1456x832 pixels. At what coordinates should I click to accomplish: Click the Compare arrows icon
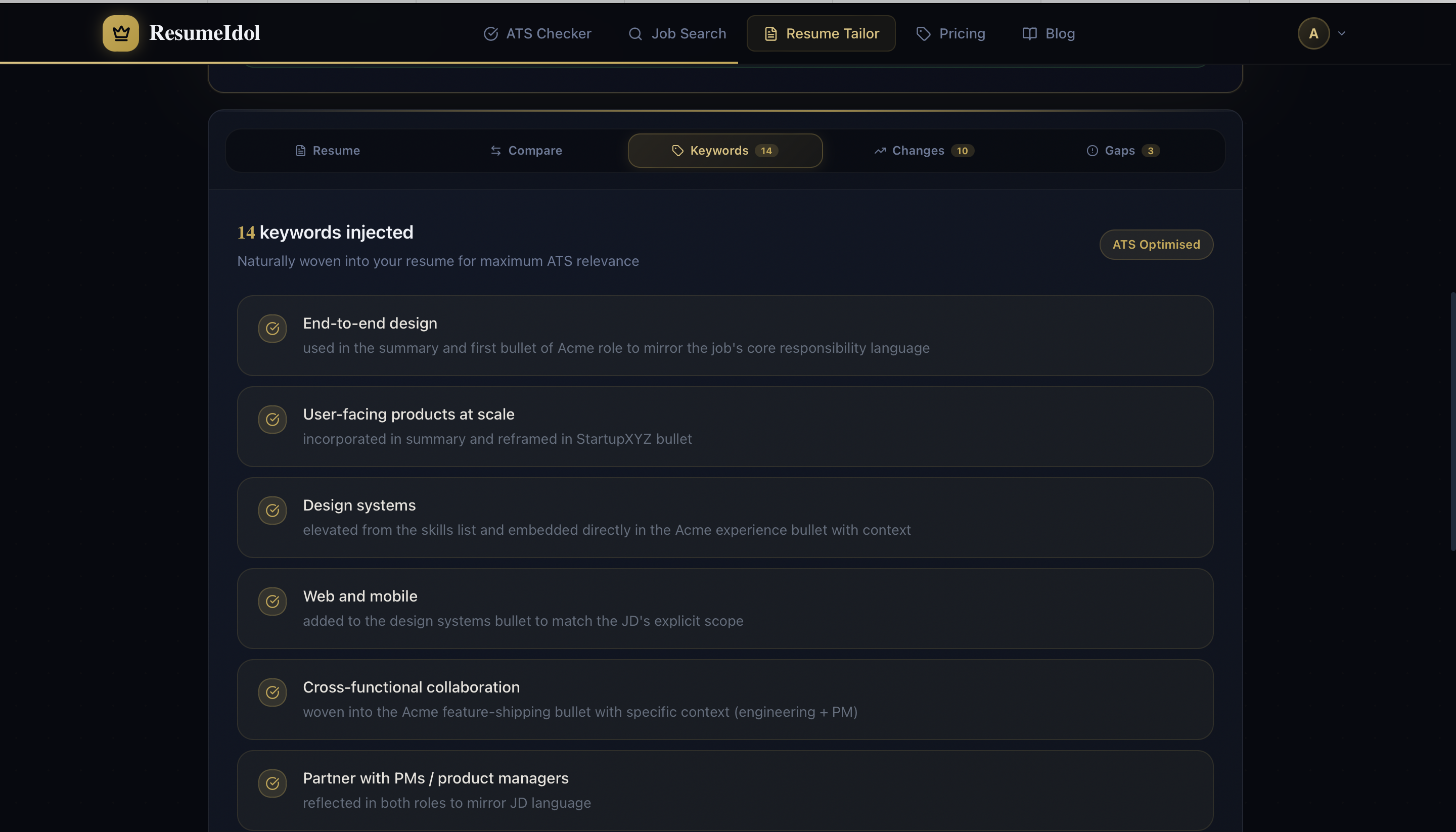pos(495,151)
